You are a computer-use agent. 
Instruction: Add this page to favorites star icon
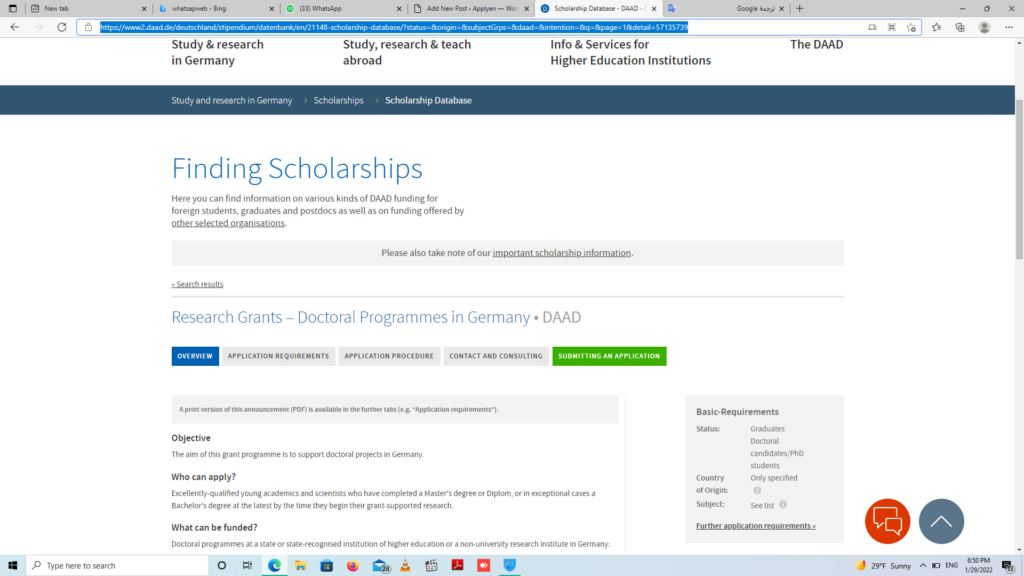coord(911,27)
